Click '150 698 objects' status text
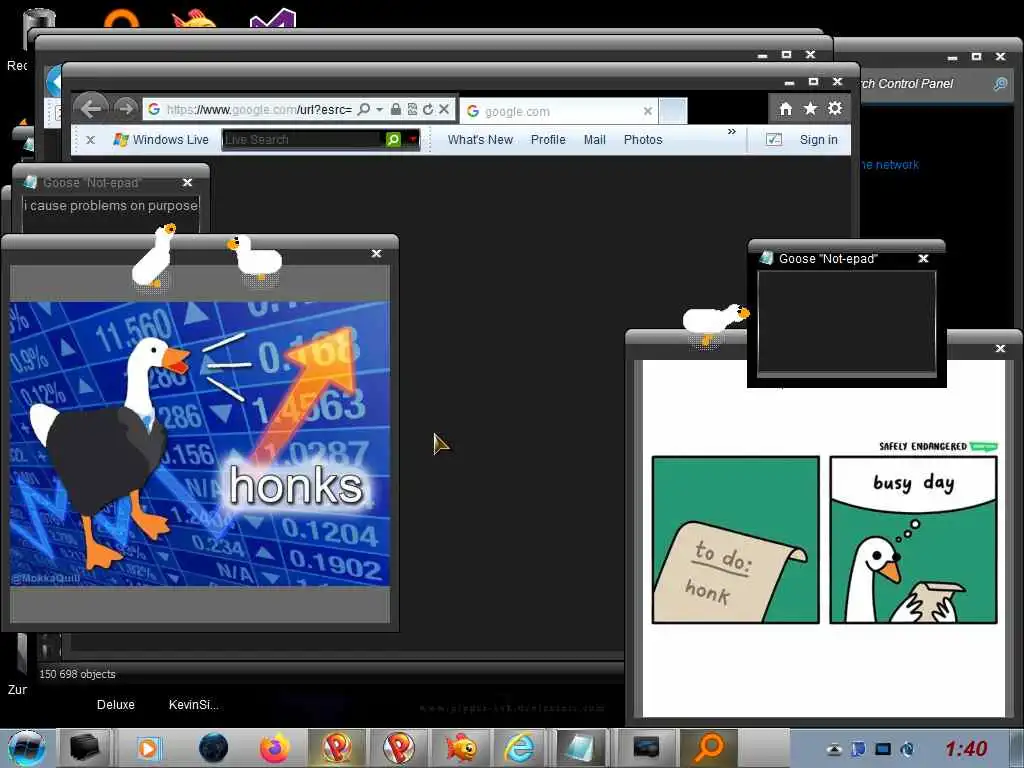Viewport: 1024px width, 768px height. click(x=77, y=674)
